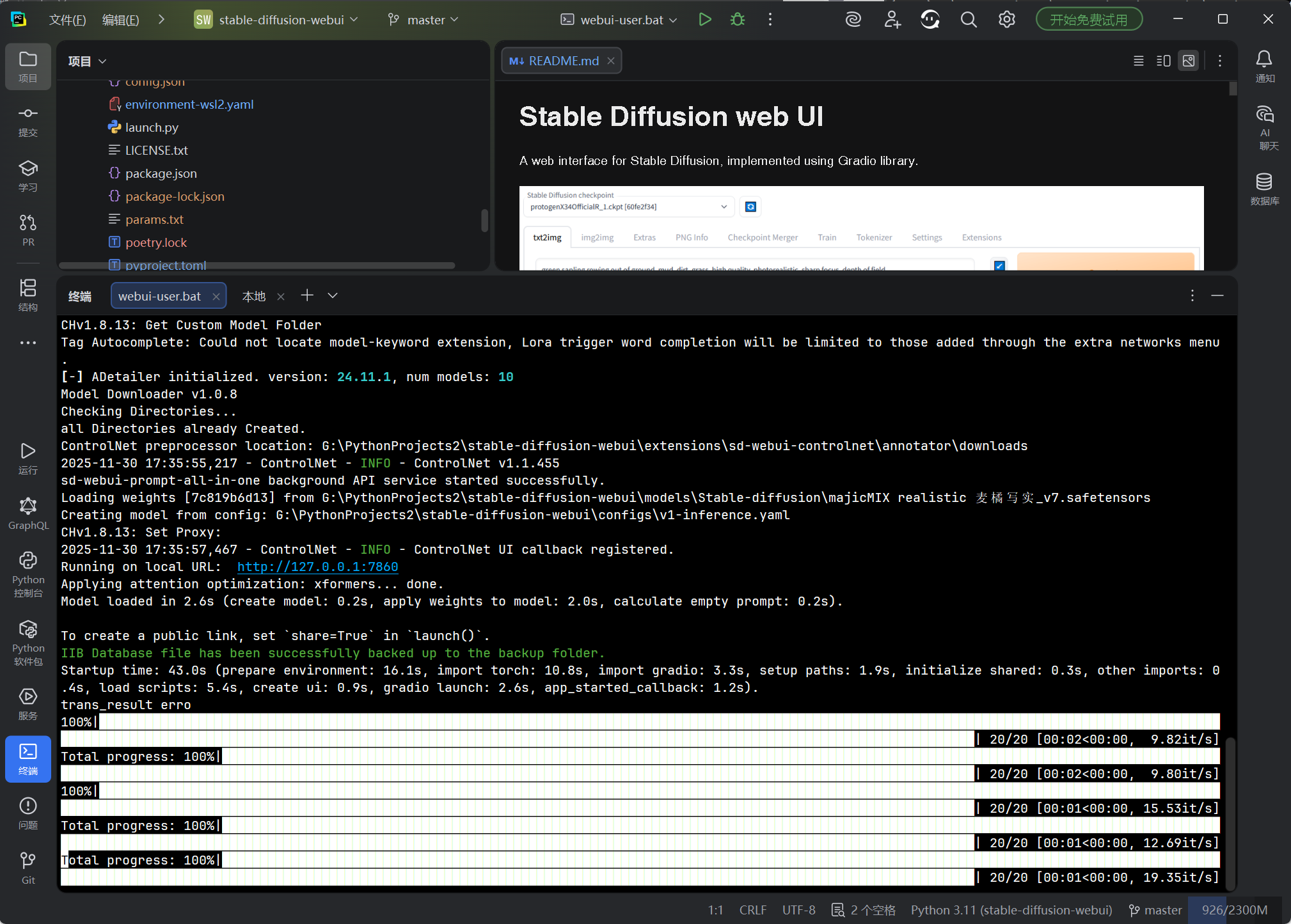Open the Commit tool window
Screen dimensions: 1291x924
(x=28, y=121)
